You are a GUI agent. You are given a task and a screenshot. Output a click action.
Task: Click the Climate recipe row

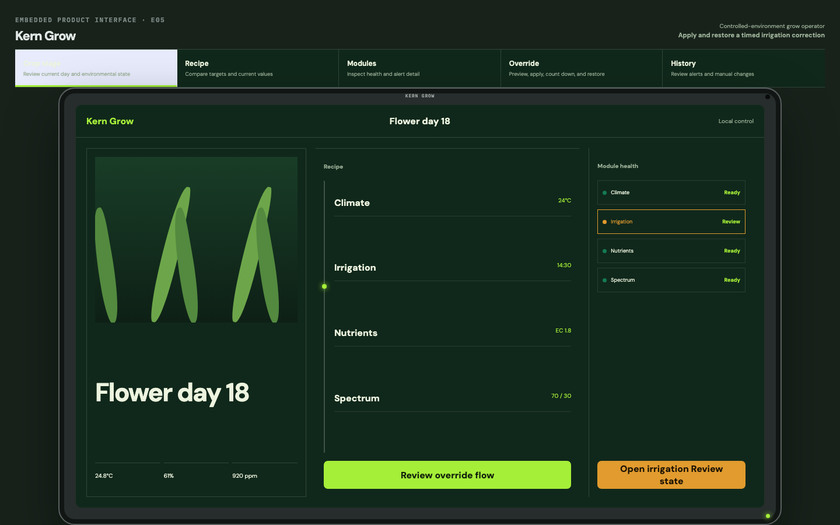point(453,203)
